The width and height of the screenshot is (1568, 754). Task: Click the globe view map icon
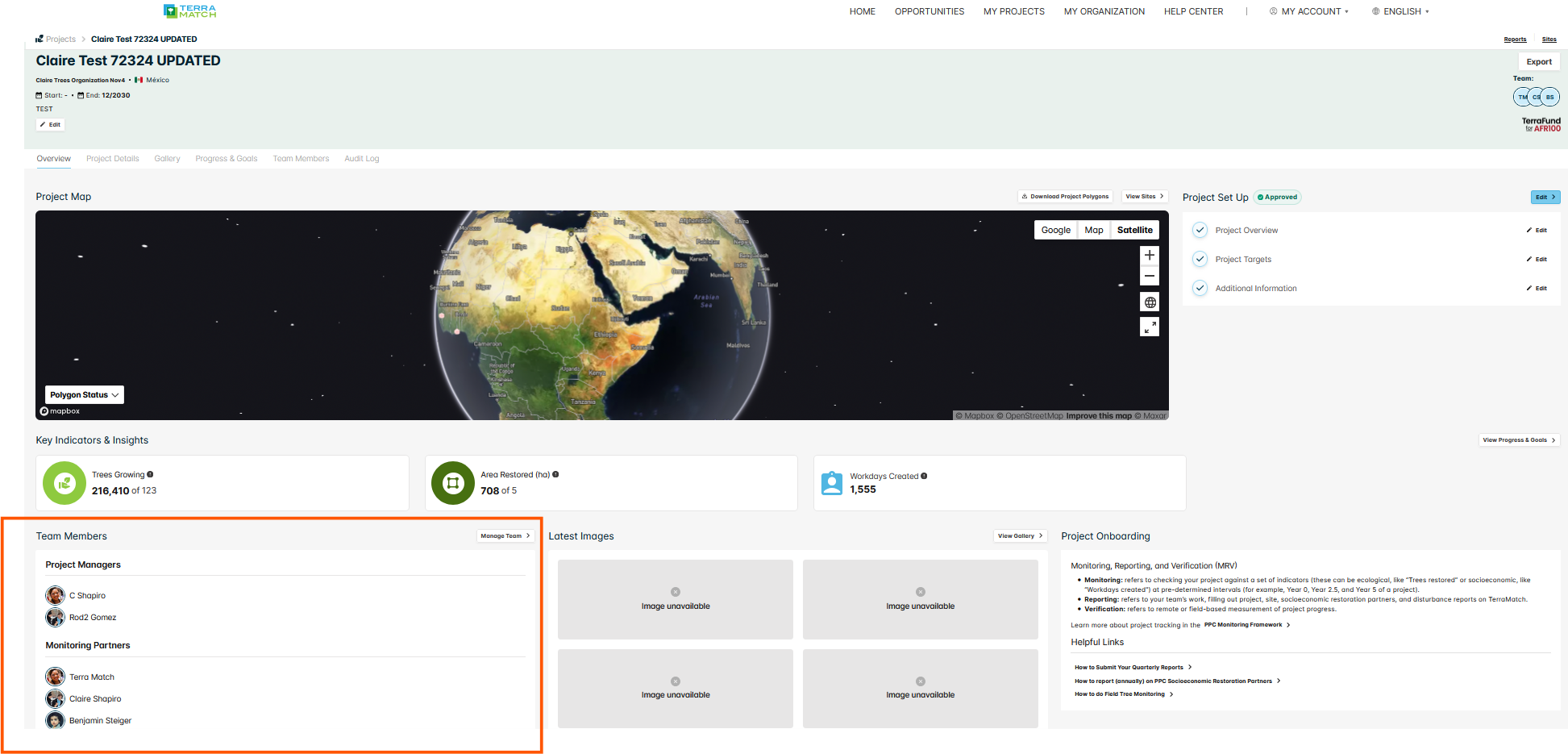[1150, 302]
